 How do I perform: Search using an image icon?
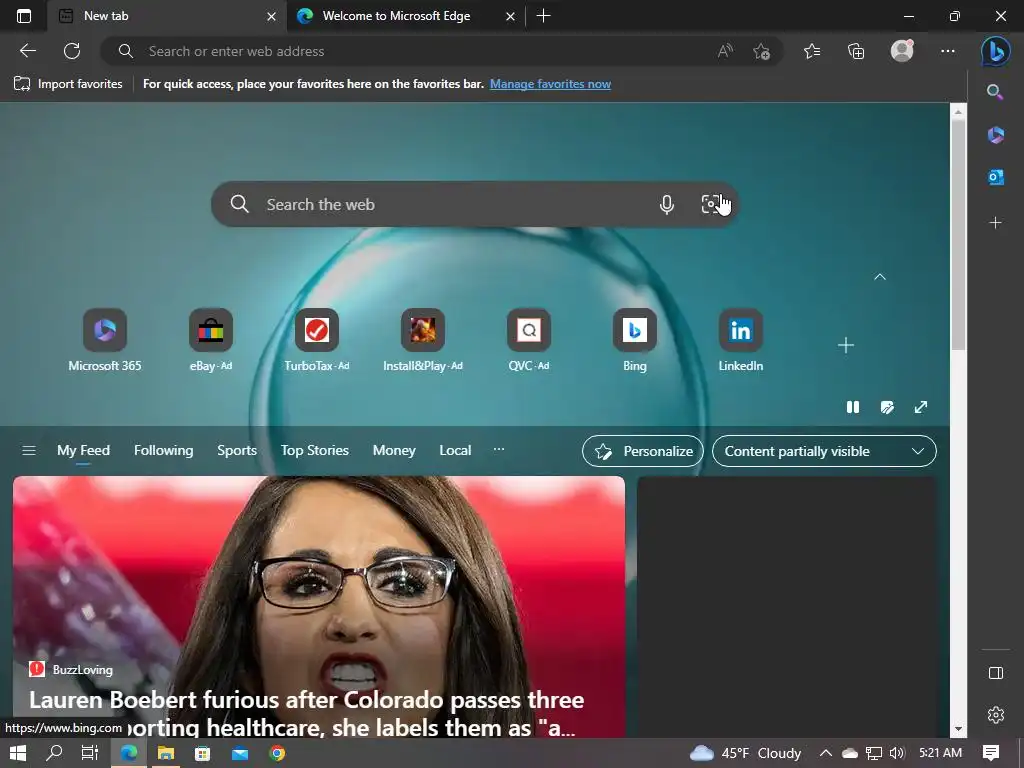(711, 204)
